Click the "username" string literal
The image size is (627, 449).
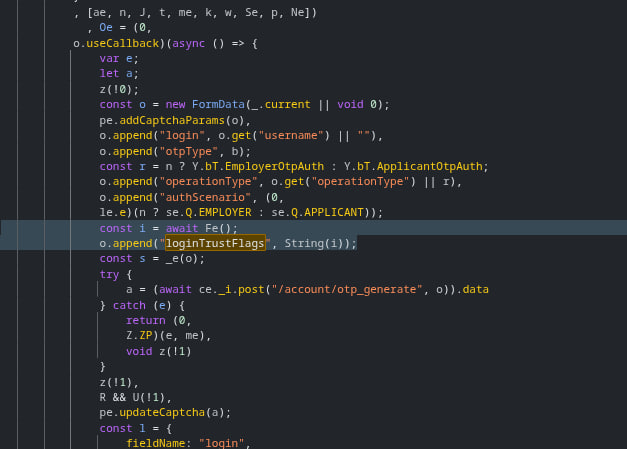291,136
